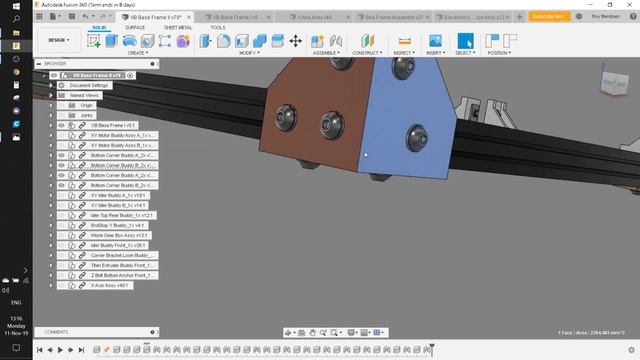Select the Extrude tool

[x=111, y=41]
